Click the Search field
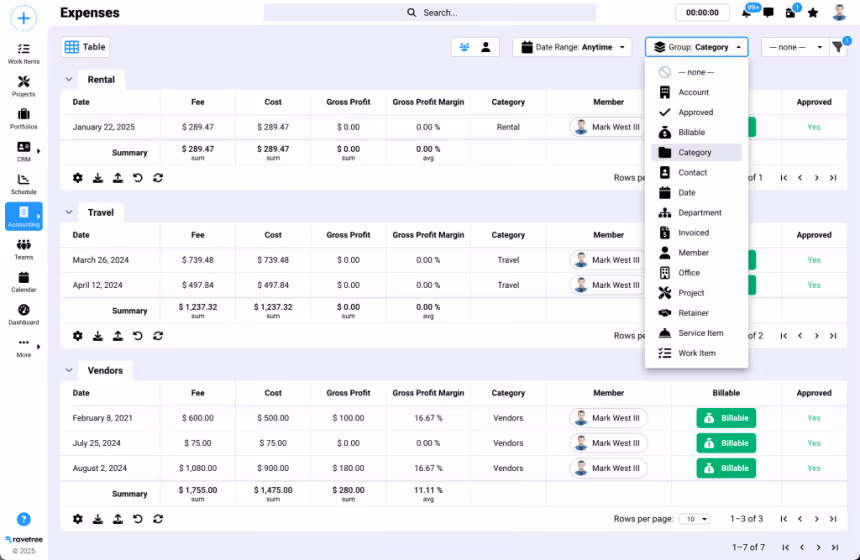 click(x=430, y=13)
